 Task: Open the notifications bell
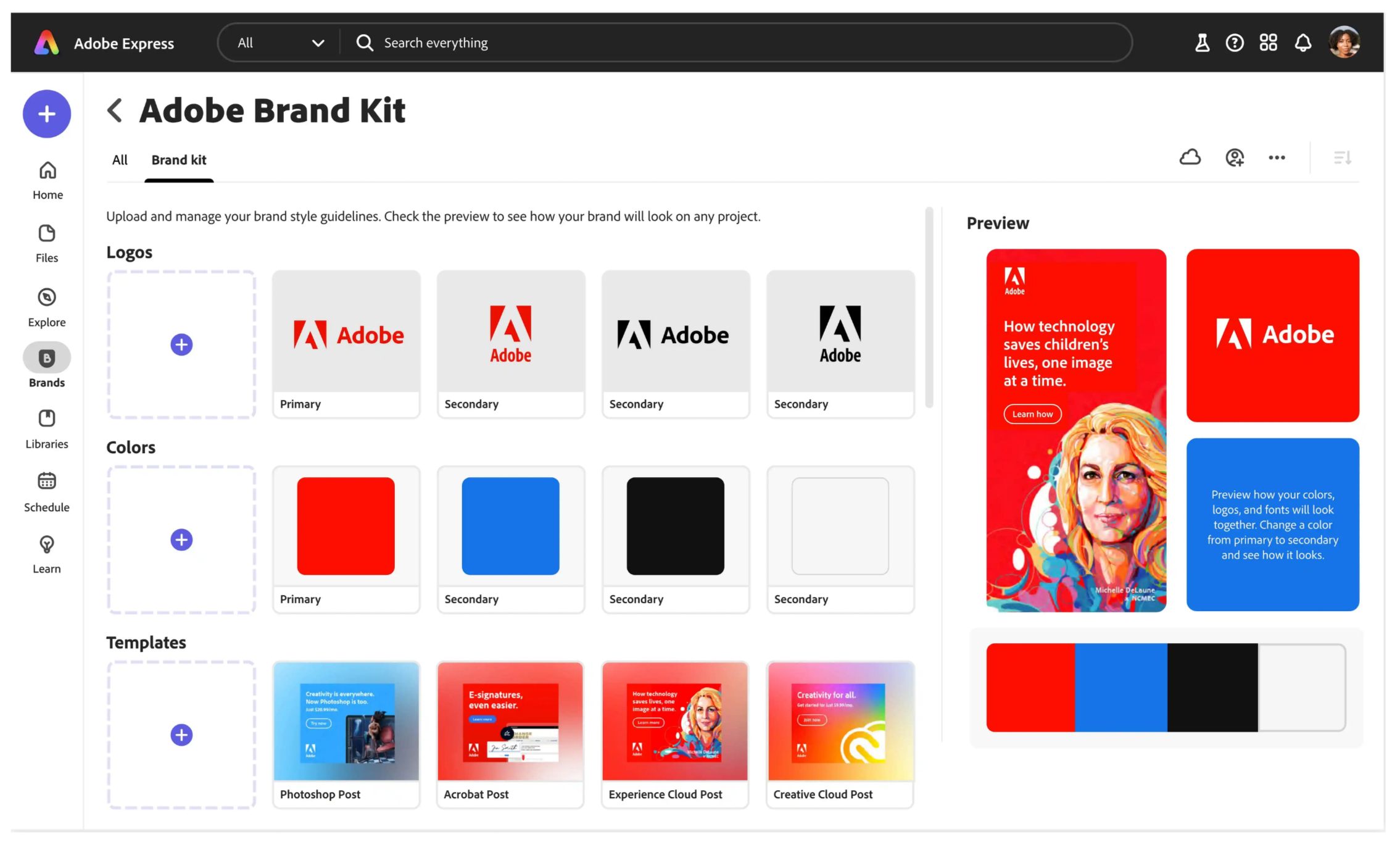[x=1303, y=43]
